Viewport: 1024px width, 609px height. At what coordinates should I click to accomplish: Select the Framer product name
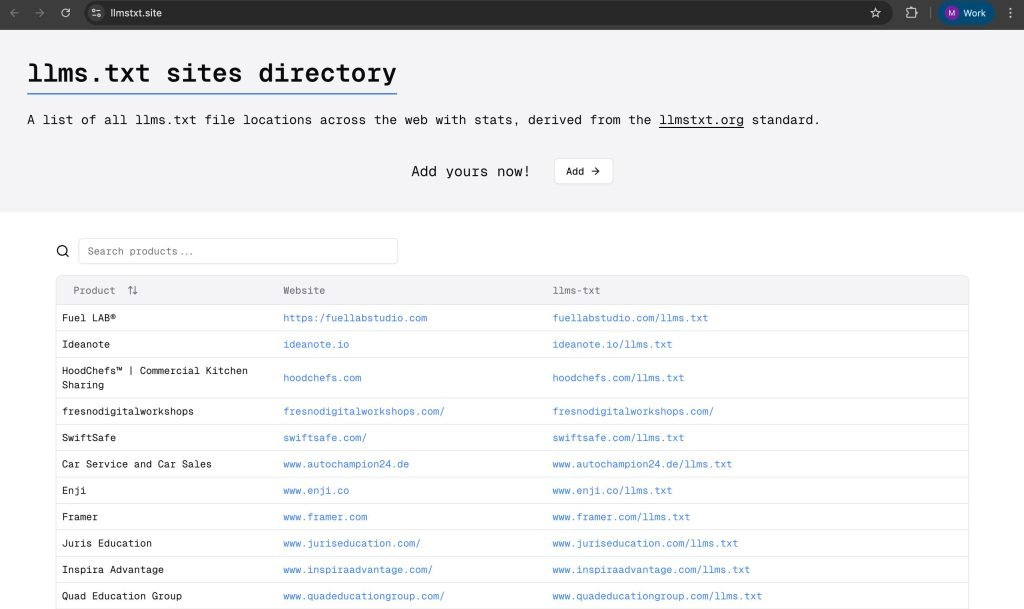[80, 517]
